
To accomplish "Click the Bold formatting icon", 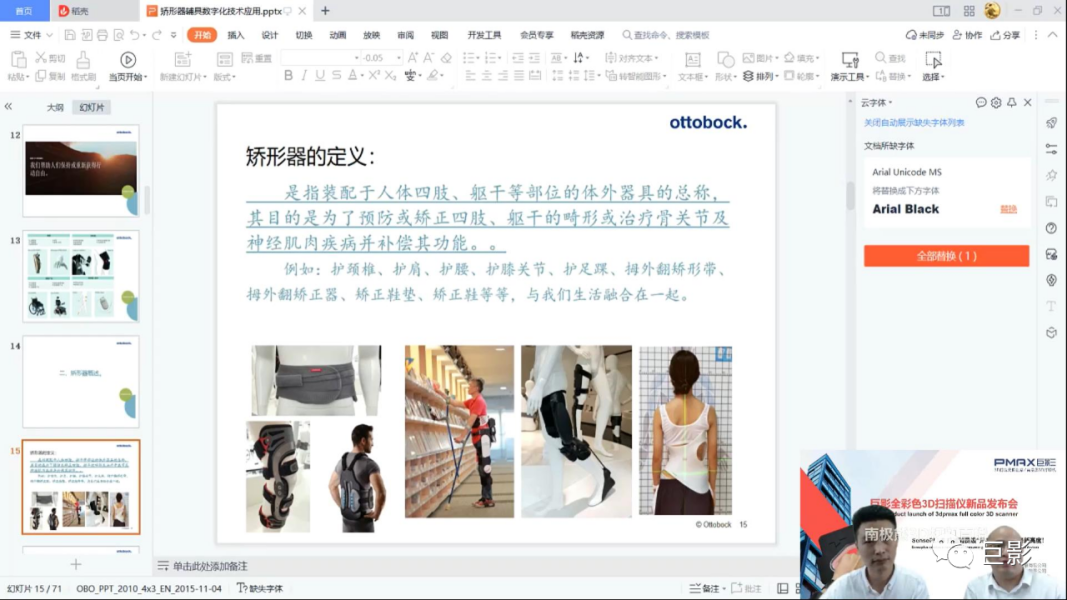I will [x=289, y=76].
